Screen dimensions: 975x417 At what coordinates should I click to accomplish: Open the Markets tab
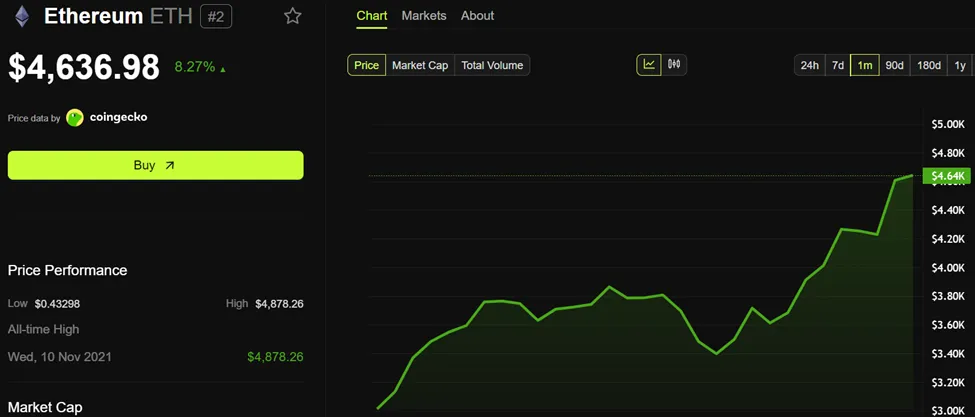(424, 16)
